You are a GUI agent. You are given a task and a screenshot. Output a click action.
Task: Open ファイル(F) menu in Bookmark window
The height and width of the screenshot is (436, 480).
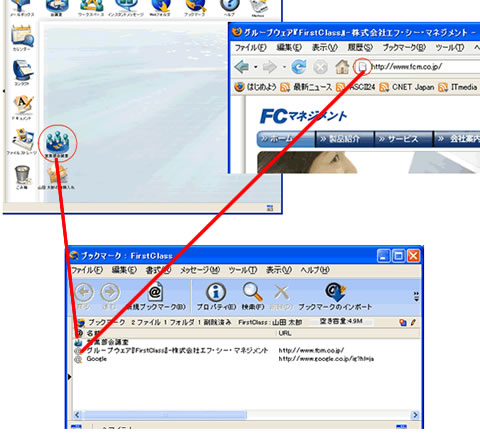click(87, 270)
